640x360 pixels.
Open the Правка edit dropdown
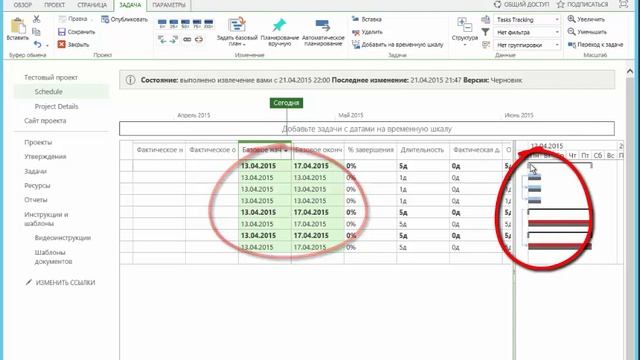[x=75, y=19]
